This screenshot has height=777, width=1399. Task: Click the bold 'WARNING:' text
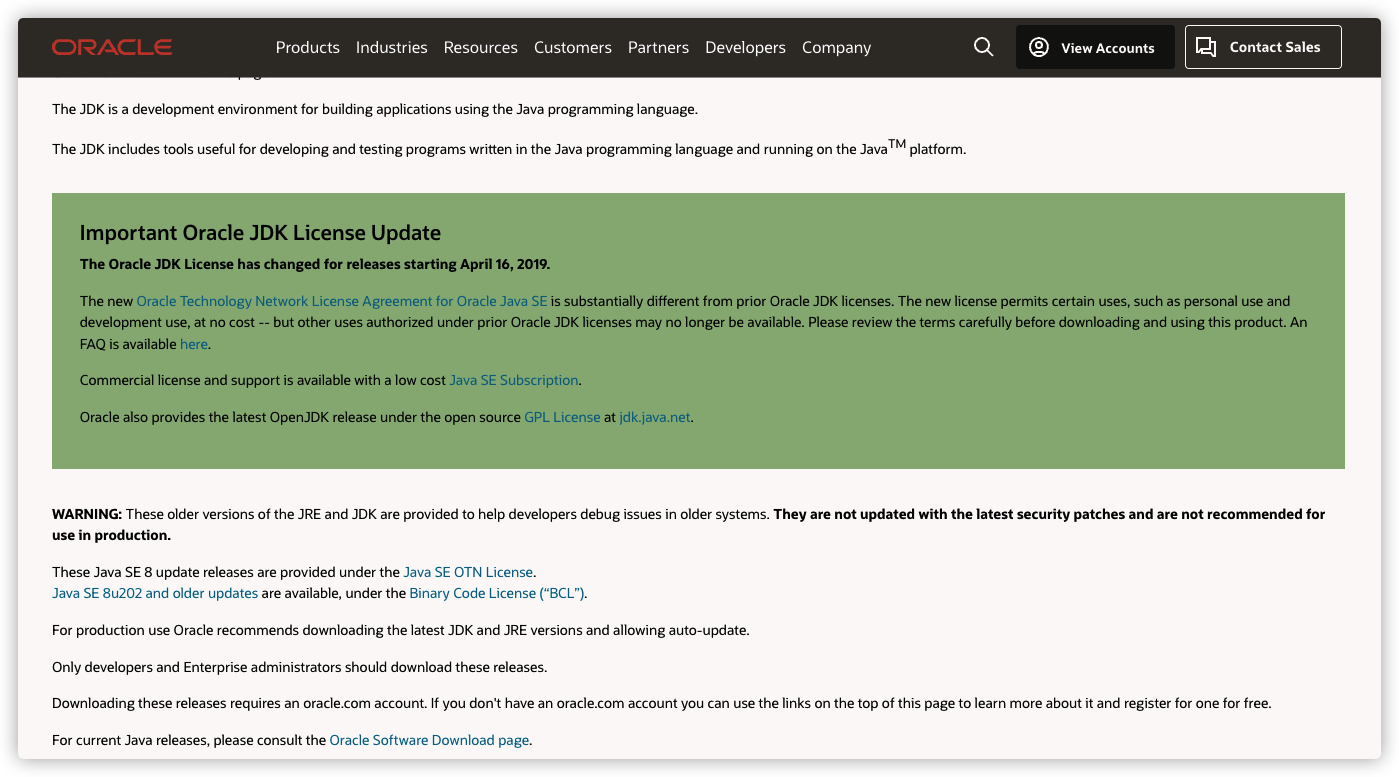(x=87, y=514)
